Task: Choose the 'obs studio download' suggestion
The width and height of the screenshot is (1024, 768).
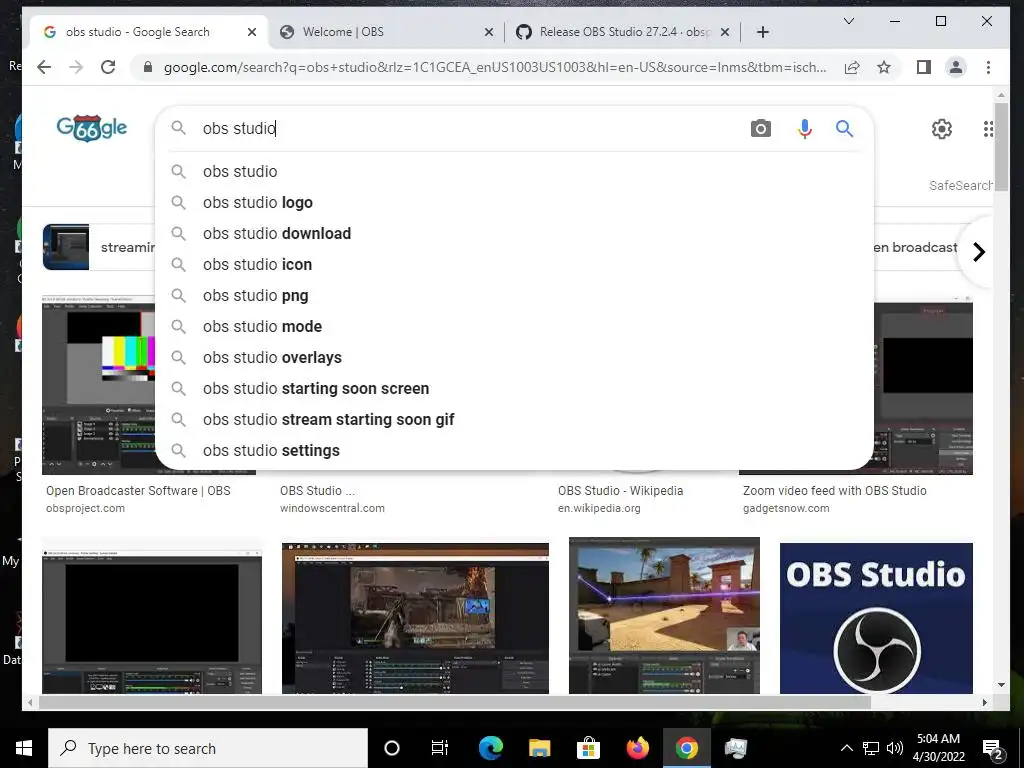Action: click(515, 233)
